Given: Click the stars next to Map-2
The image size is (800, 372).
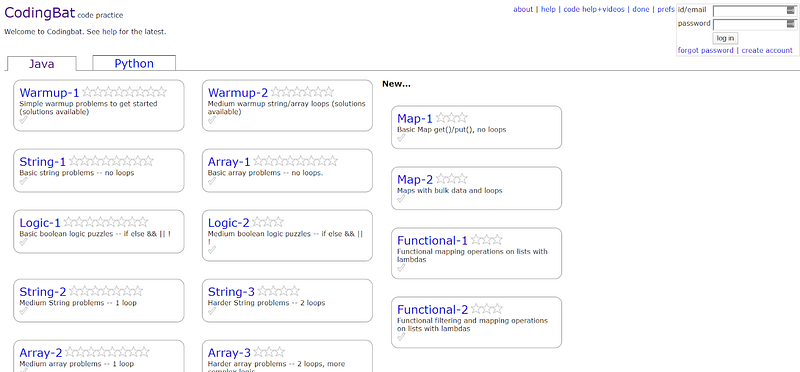Looking at the screenshot, I should point(452,179).
